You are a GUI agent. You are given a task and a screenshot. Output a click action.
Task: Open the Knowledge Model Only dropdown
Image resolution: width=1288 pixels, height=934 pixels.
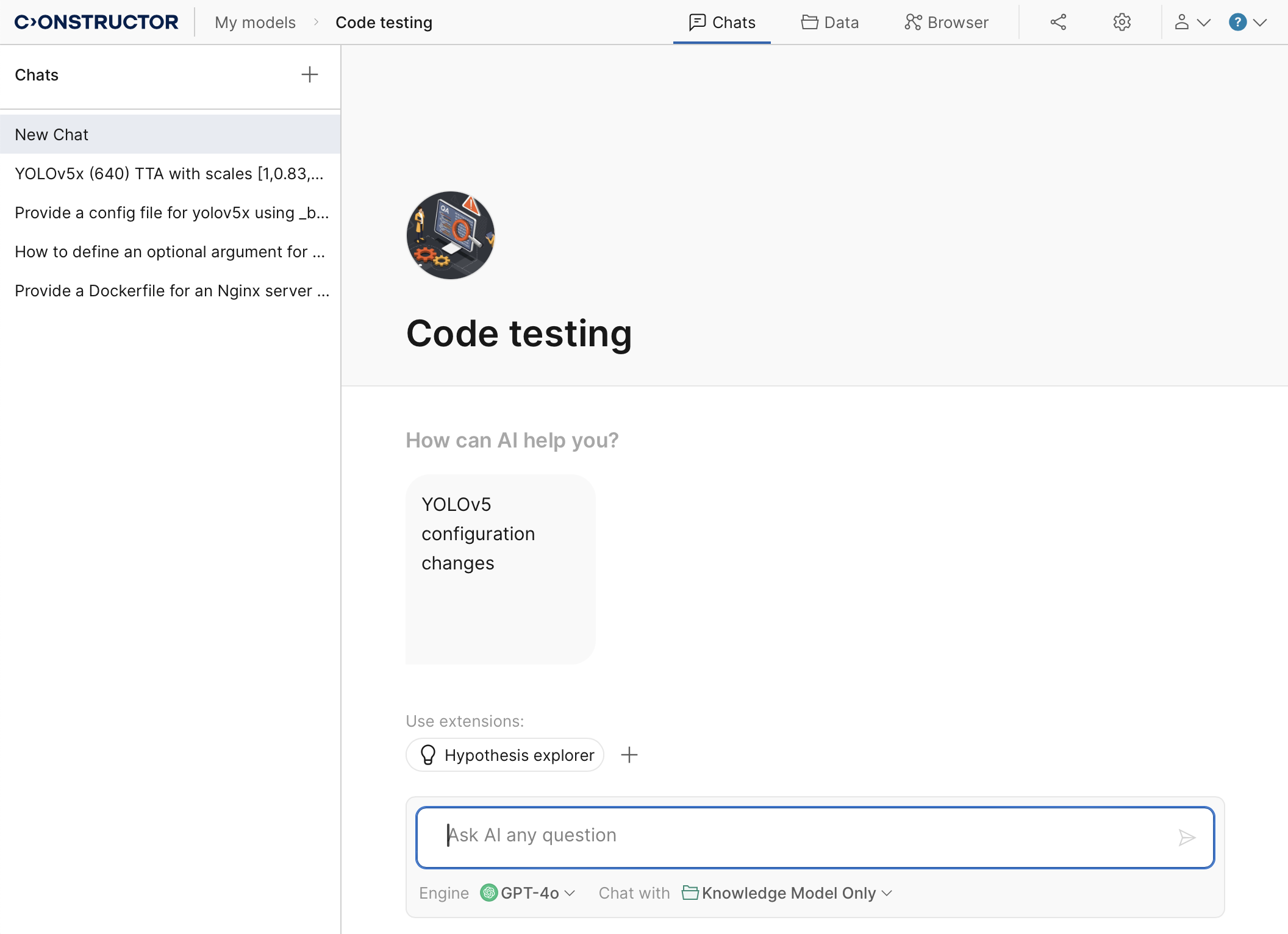pyautogui.click(x=787, y=893)
